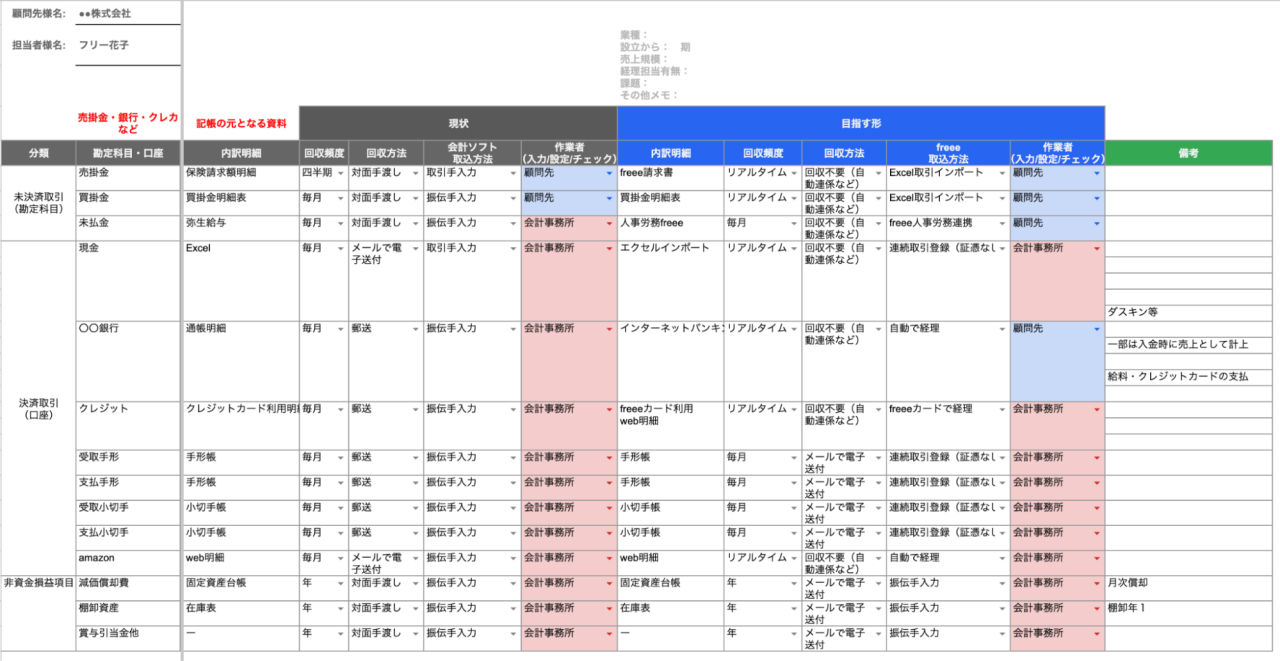Open the 郵送 dropdown in the 支払小切手 row
1280x661 pixels.
pos(416,533)
